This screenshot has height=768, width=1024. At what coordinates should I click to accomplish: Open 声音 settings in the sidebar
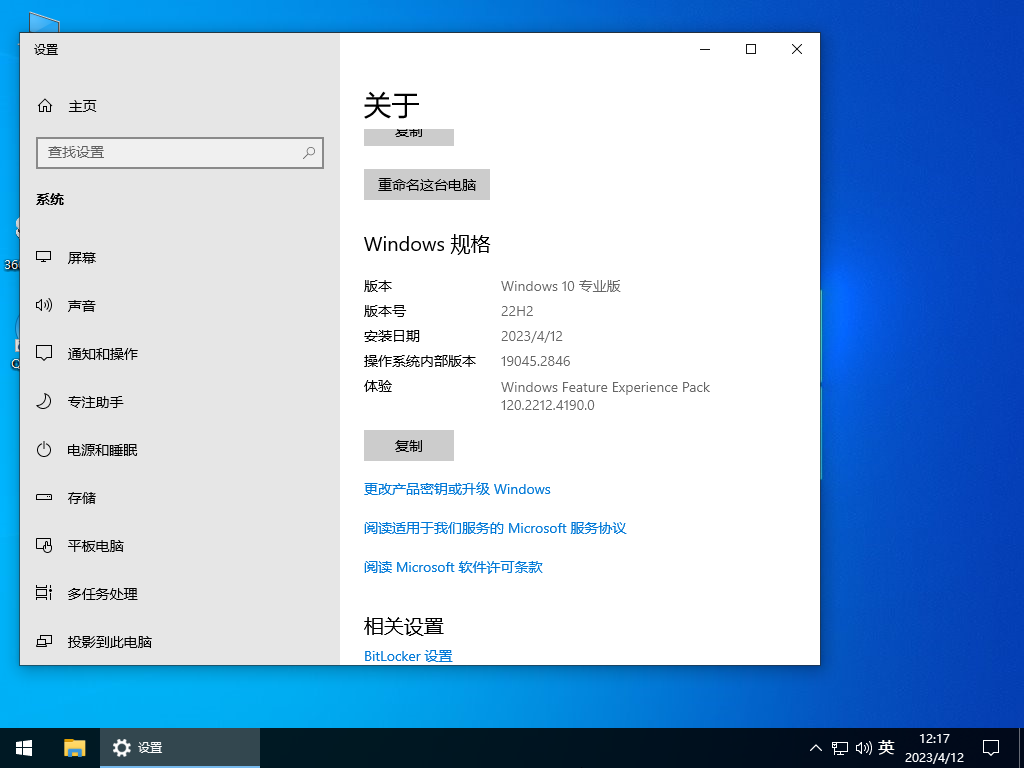[x=82, y=305]
